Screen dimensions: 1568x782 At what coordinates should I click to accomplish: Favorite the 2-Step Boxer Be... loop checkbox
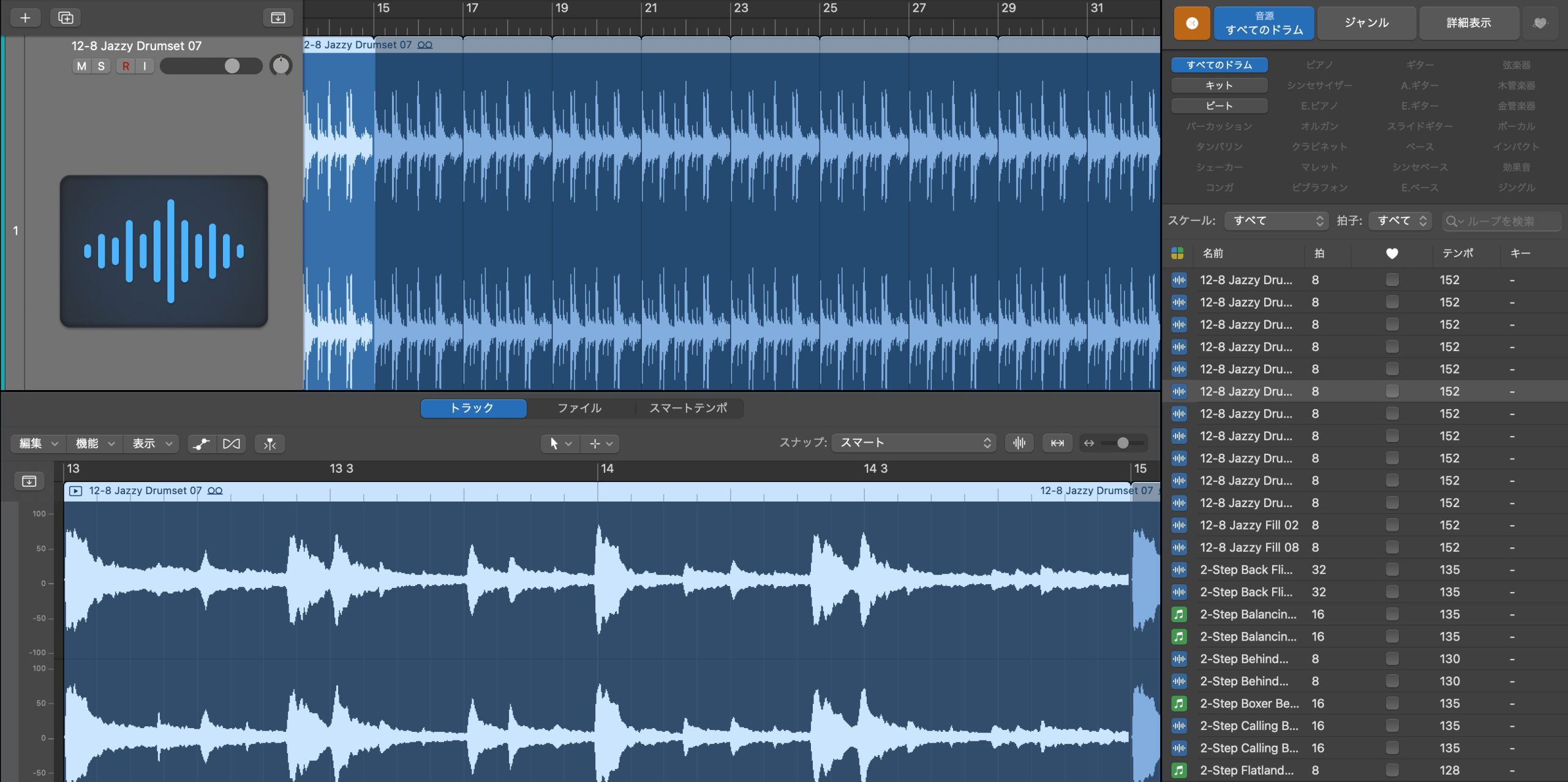(x=1392, y=703)
